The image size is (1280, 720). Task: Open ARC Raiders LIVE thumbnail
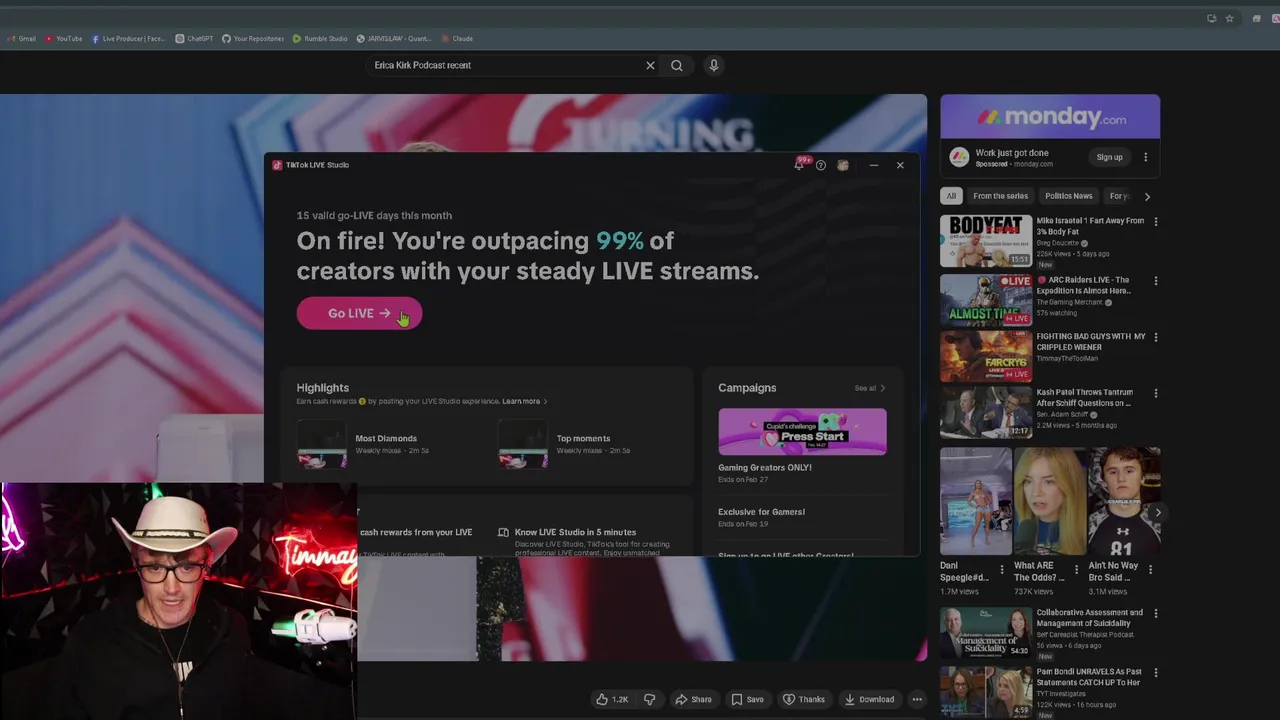[x=986, y=299]
